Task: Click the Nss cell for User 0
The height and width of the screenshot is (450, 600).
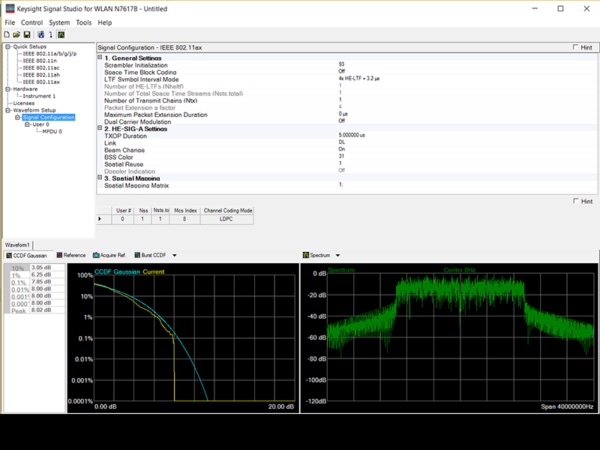Action: click(x=143, y=219)
